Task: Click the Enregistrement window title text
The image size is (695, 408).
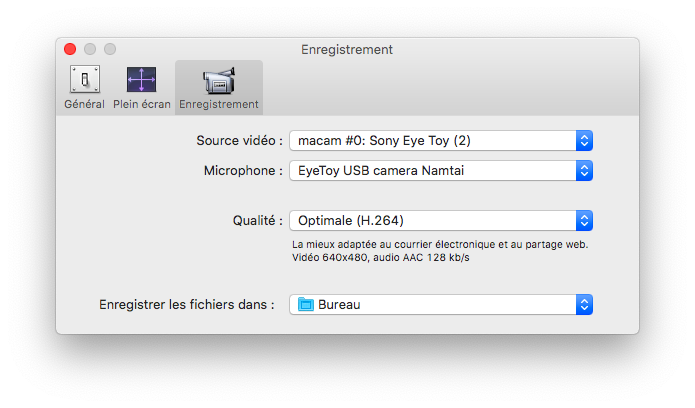Action: pyautogui.click(x=346, y=49)
